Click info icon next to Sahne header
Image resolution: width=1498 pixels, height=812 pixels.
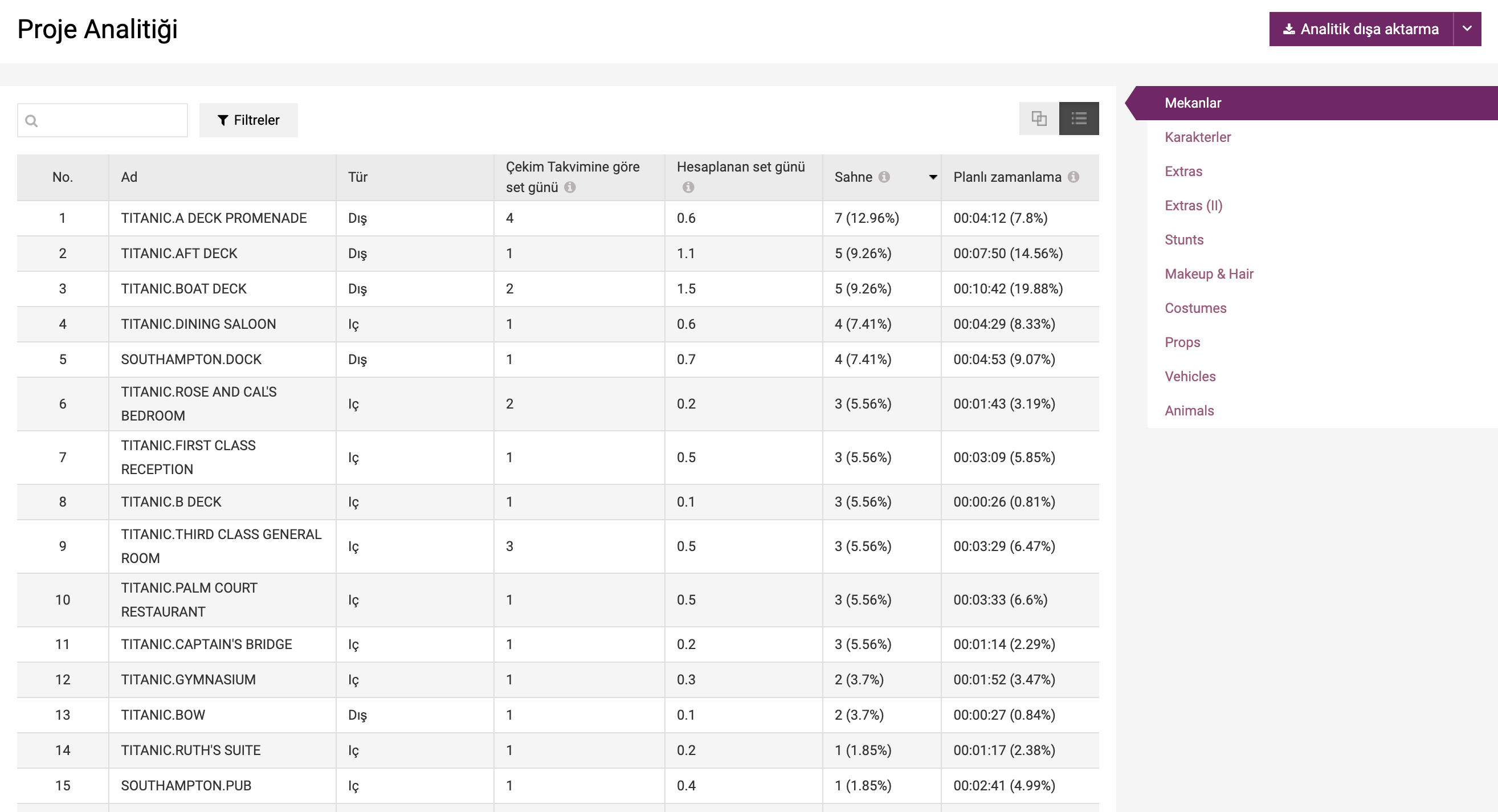(884, 177)
